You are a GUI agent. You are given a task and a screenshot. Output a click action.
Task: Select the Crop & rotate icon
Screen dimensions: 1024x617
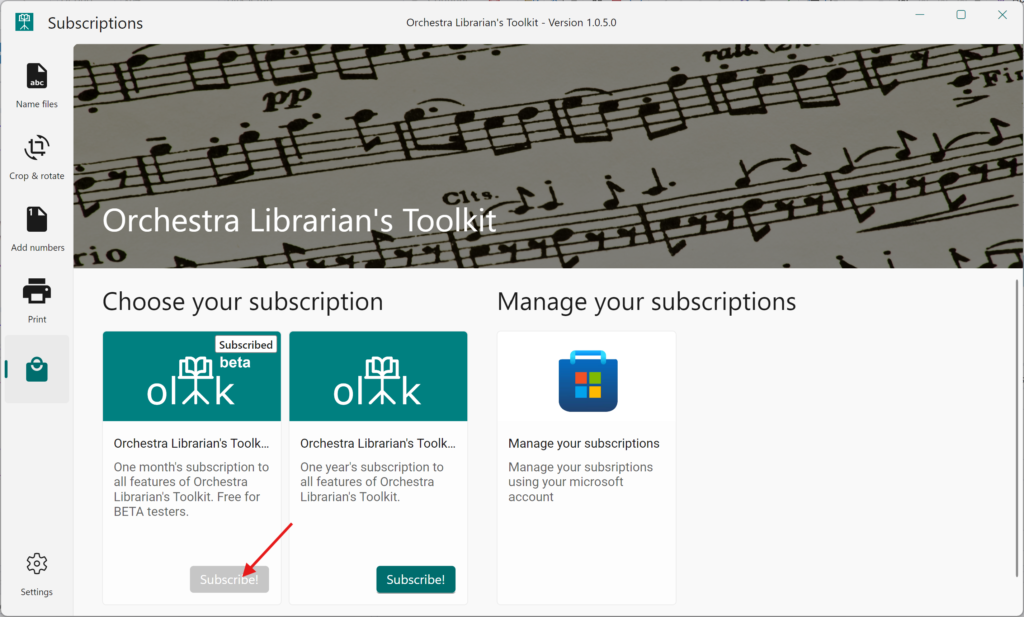click(37, 149)
